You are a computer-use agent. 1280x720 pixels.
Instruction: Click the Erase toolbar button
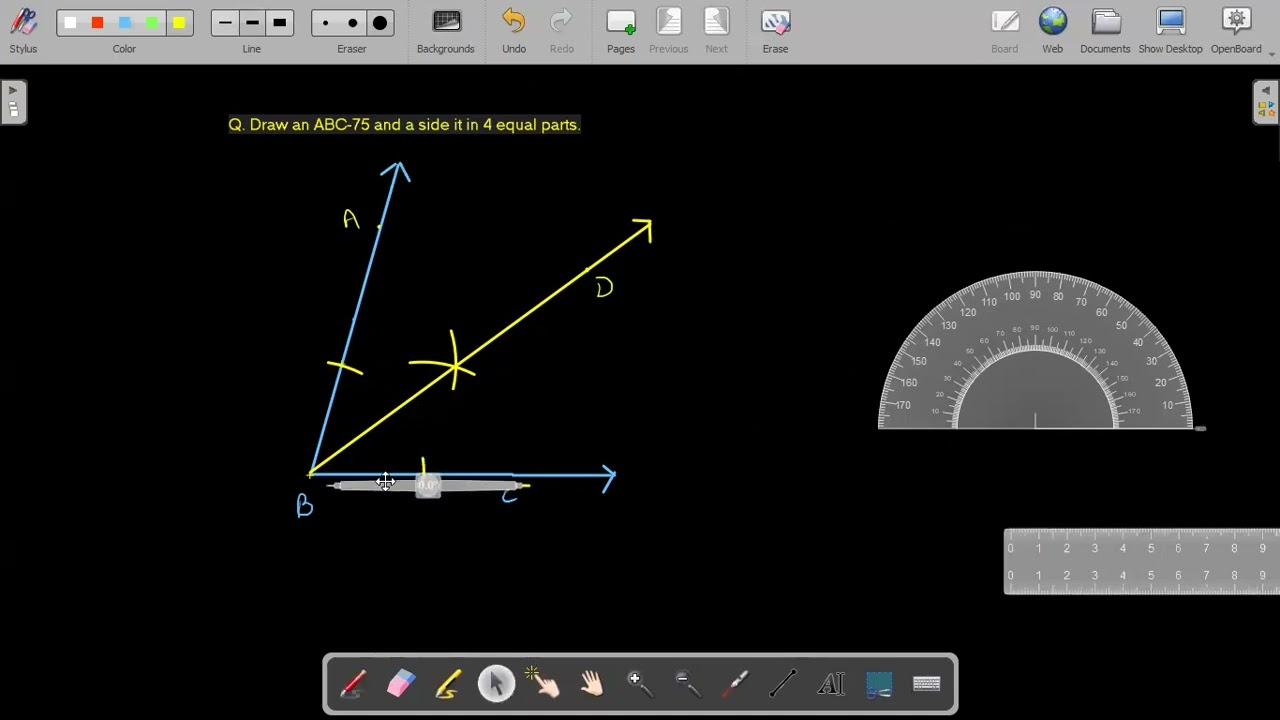775,31
